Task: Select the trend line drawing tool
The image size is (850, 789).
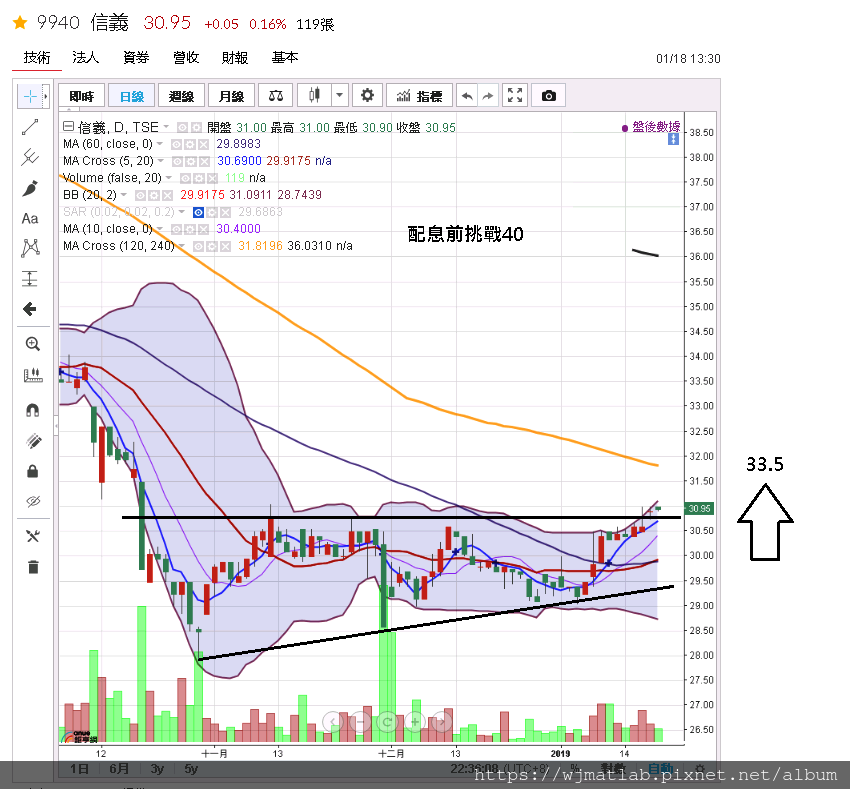Action: click(x=30, y=127)
